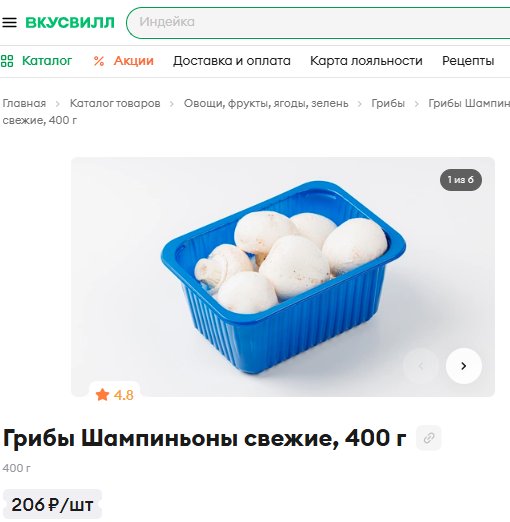Show next product photo with right arrow
The height and width of the screenshot is (522, 510).
[463, 366]
